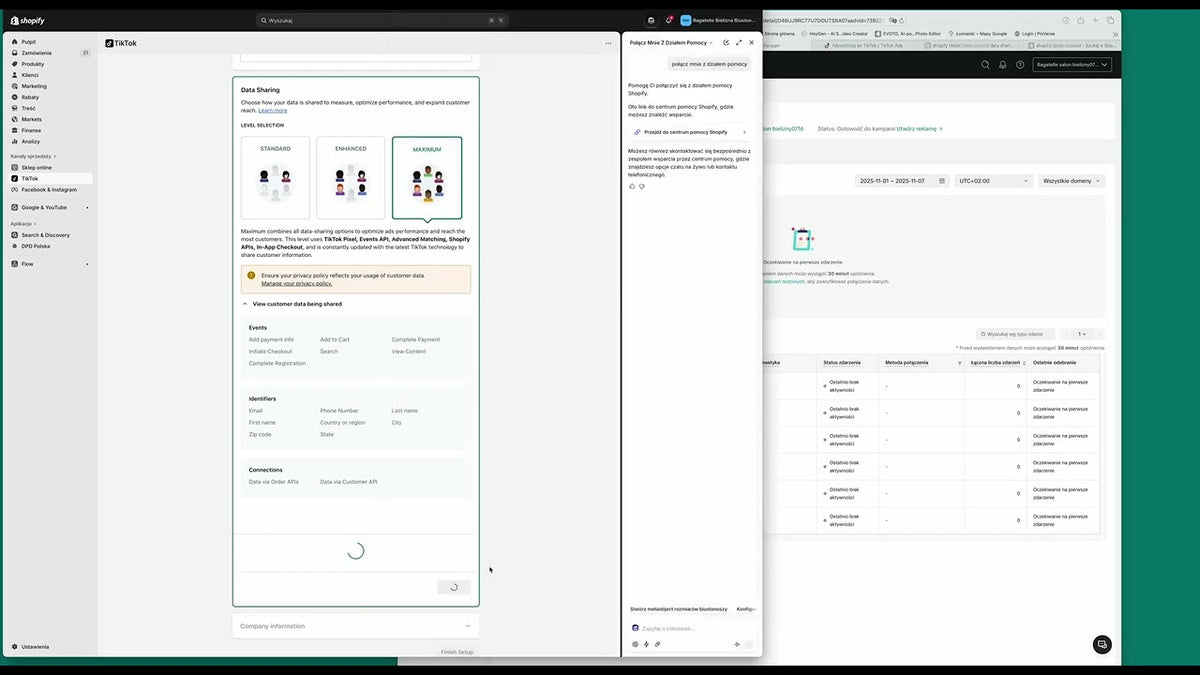Go to Ustawienia settings in sidebar
Screen dimensions: 1200x675
(x=35, y=647)
